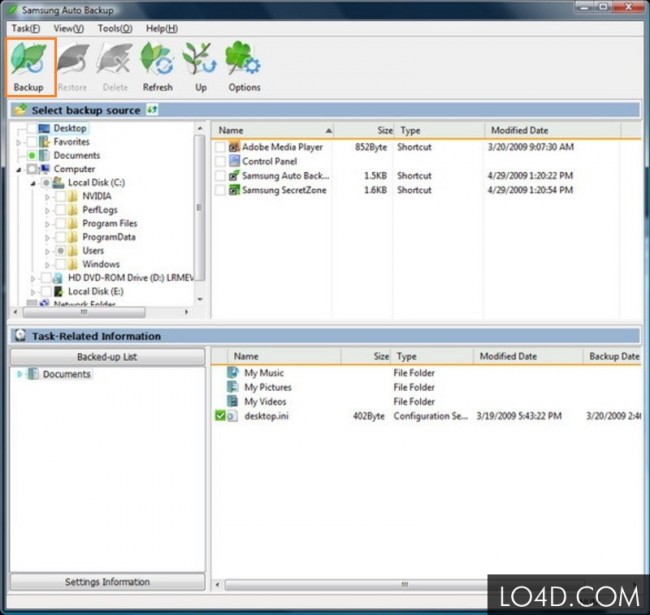
Task: Expand Documents in the Backed-up List
Action: point(19,374)
